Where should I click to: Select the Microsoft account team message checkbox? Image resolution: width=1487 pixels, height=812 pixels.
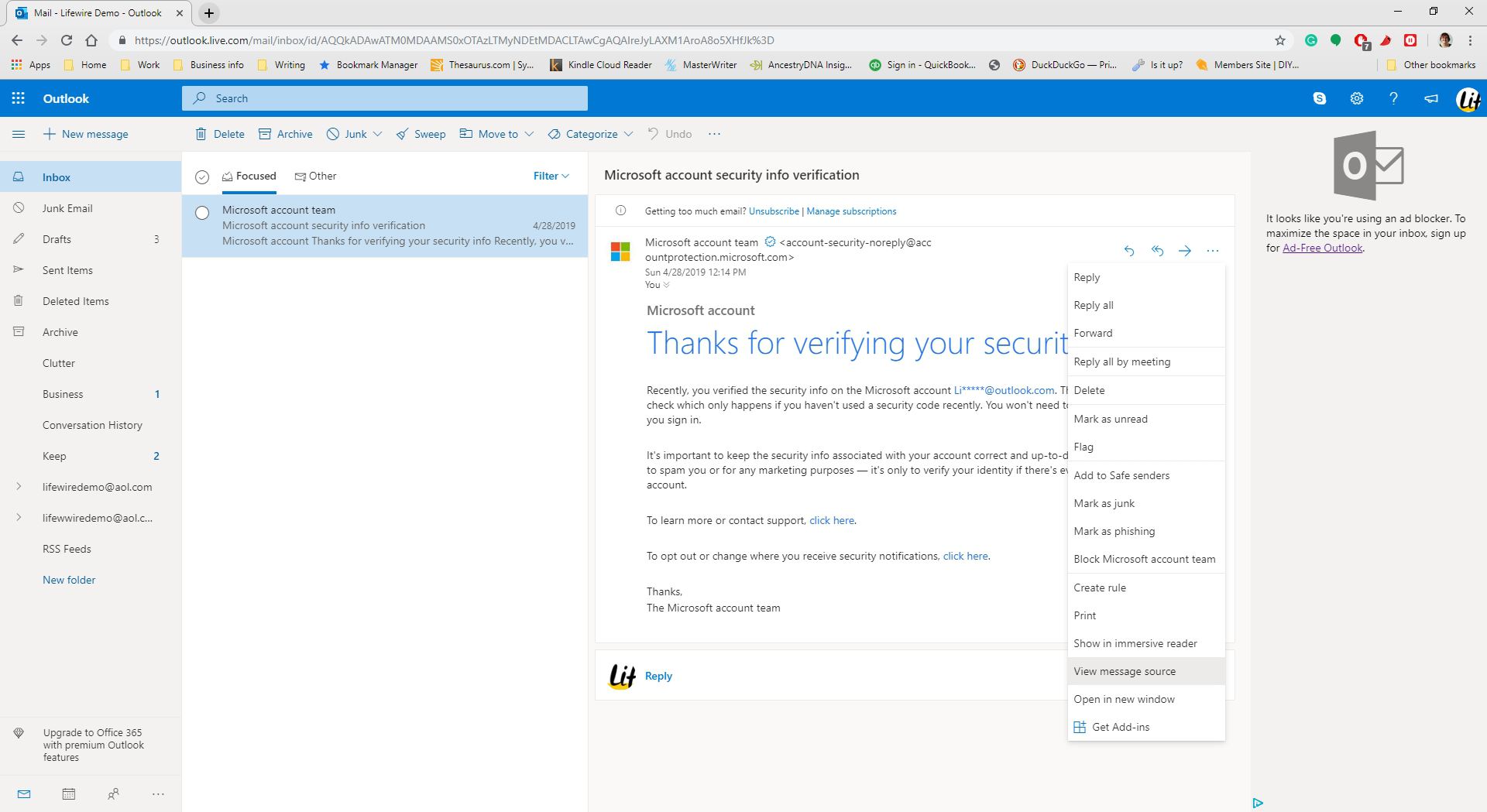point(202,213)
